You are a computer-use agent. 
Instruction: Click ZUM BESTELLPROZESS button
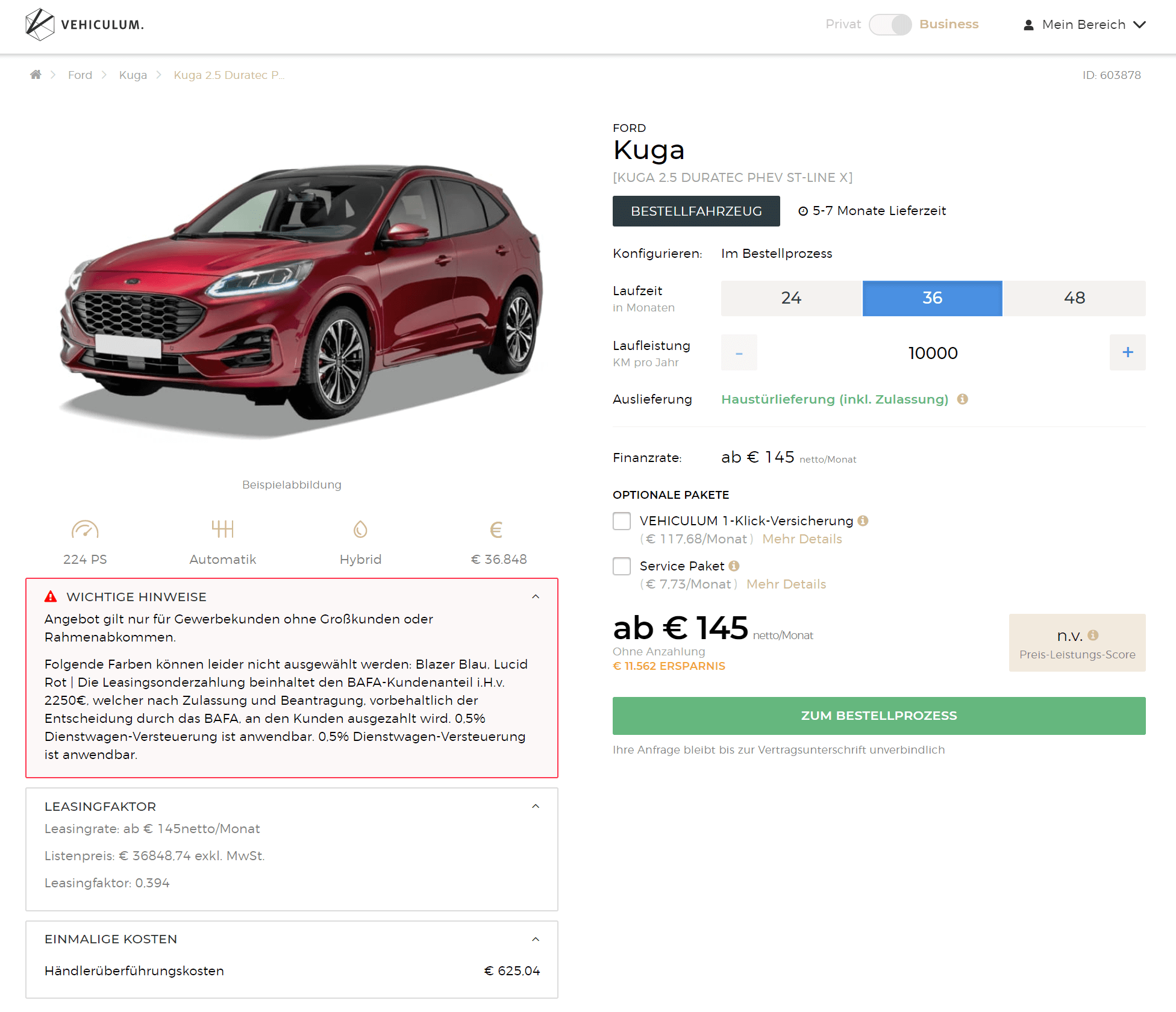[879, 716]
